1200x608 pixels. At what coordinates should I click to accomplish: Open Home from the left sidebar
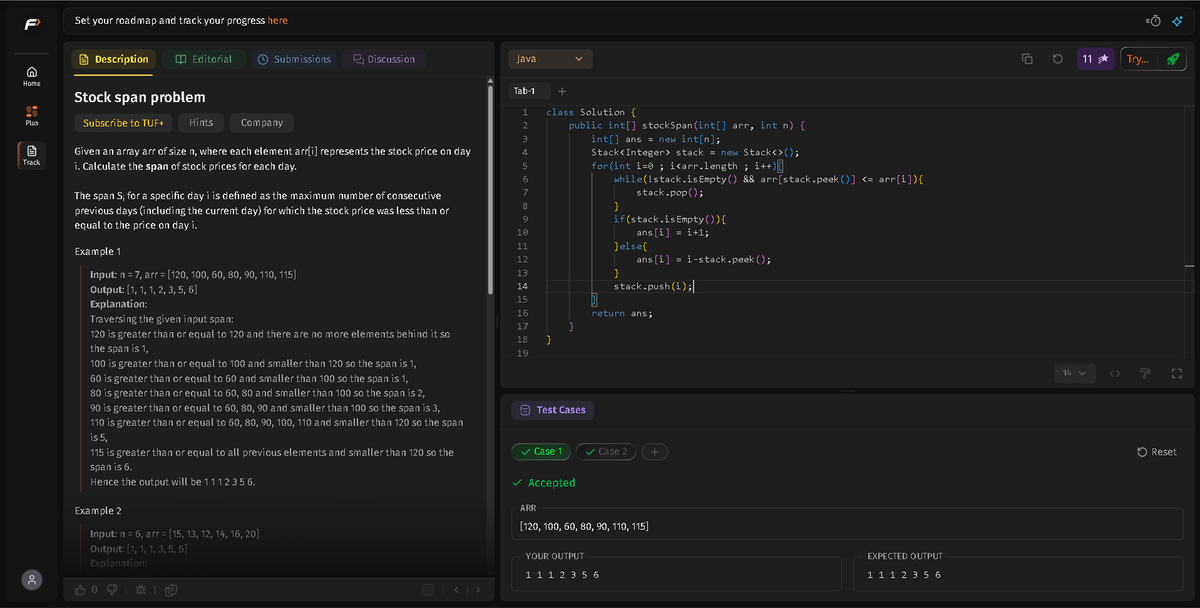coord(32,76)
